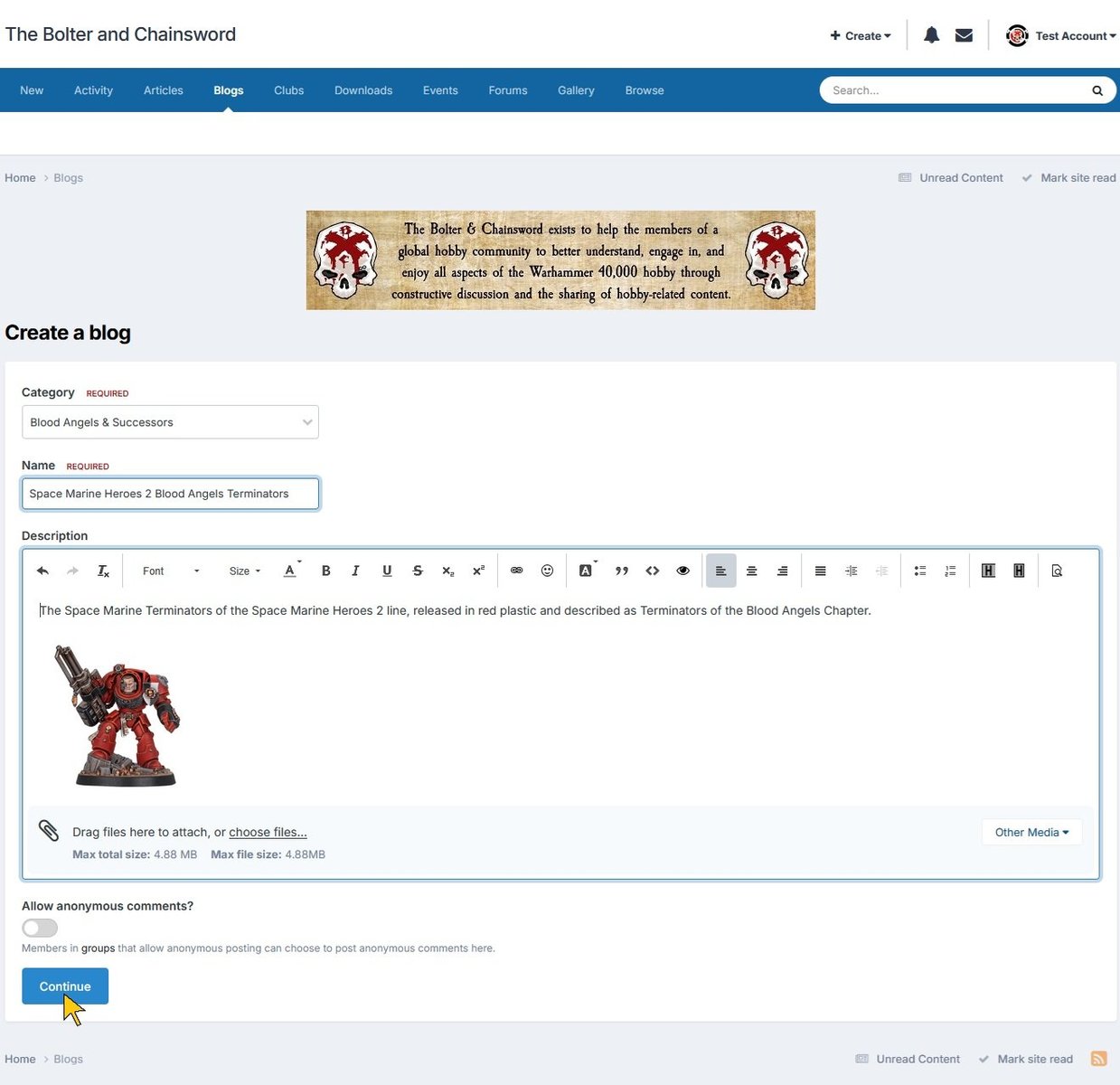Insert a bulleted list

tap(920, 571)
